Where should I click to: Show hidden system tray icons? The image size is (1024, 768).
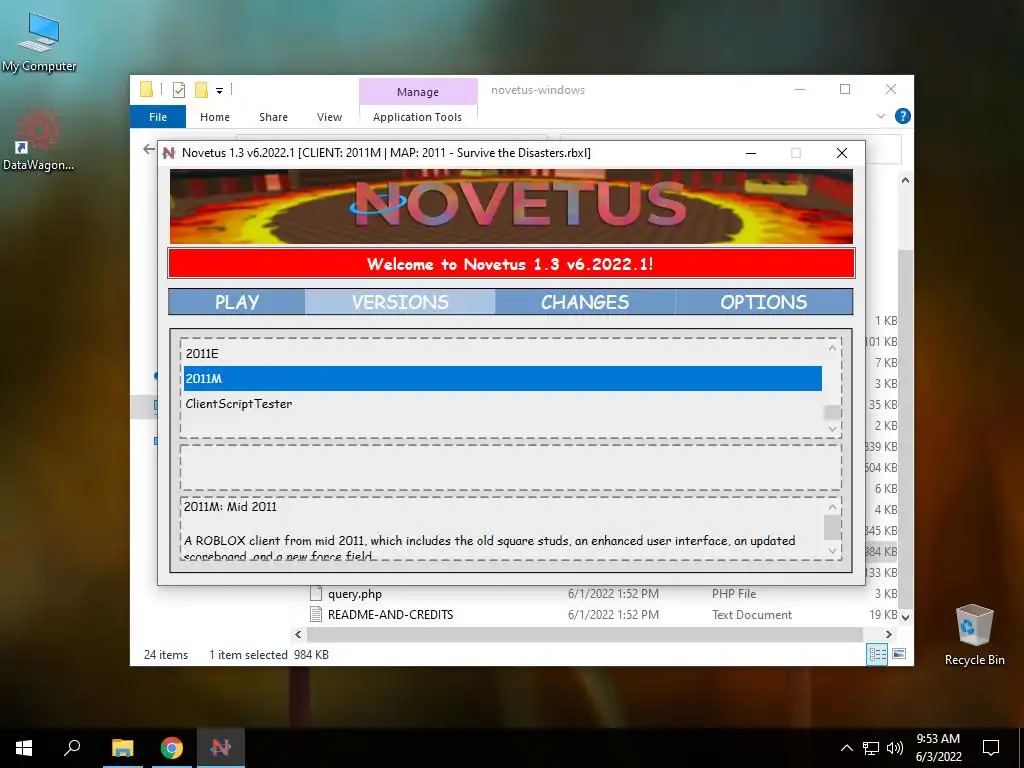click(846, 748)
